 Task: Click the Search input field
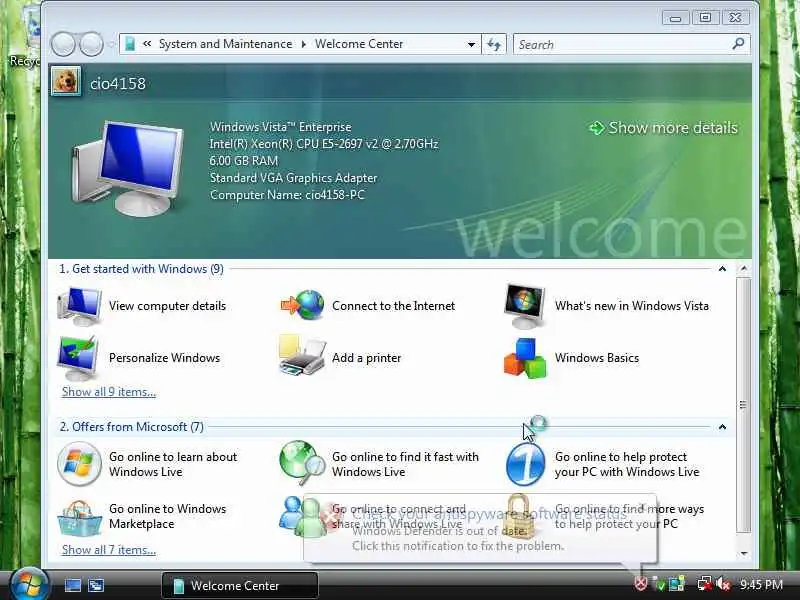[622, 44]
